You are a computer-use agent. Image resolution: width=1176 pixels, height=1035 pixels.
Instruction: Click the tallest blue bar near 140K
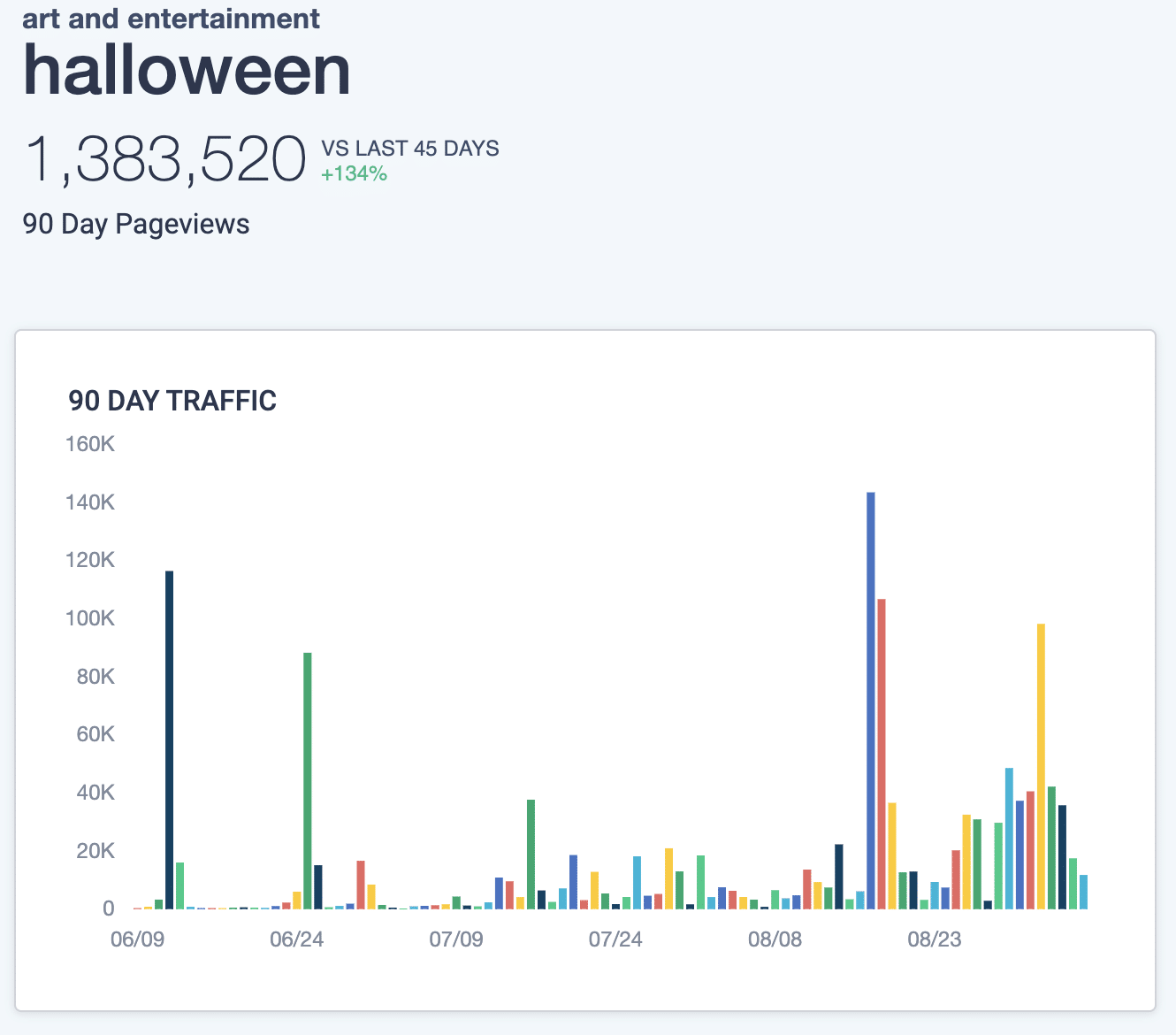click(x=871, y=700)
